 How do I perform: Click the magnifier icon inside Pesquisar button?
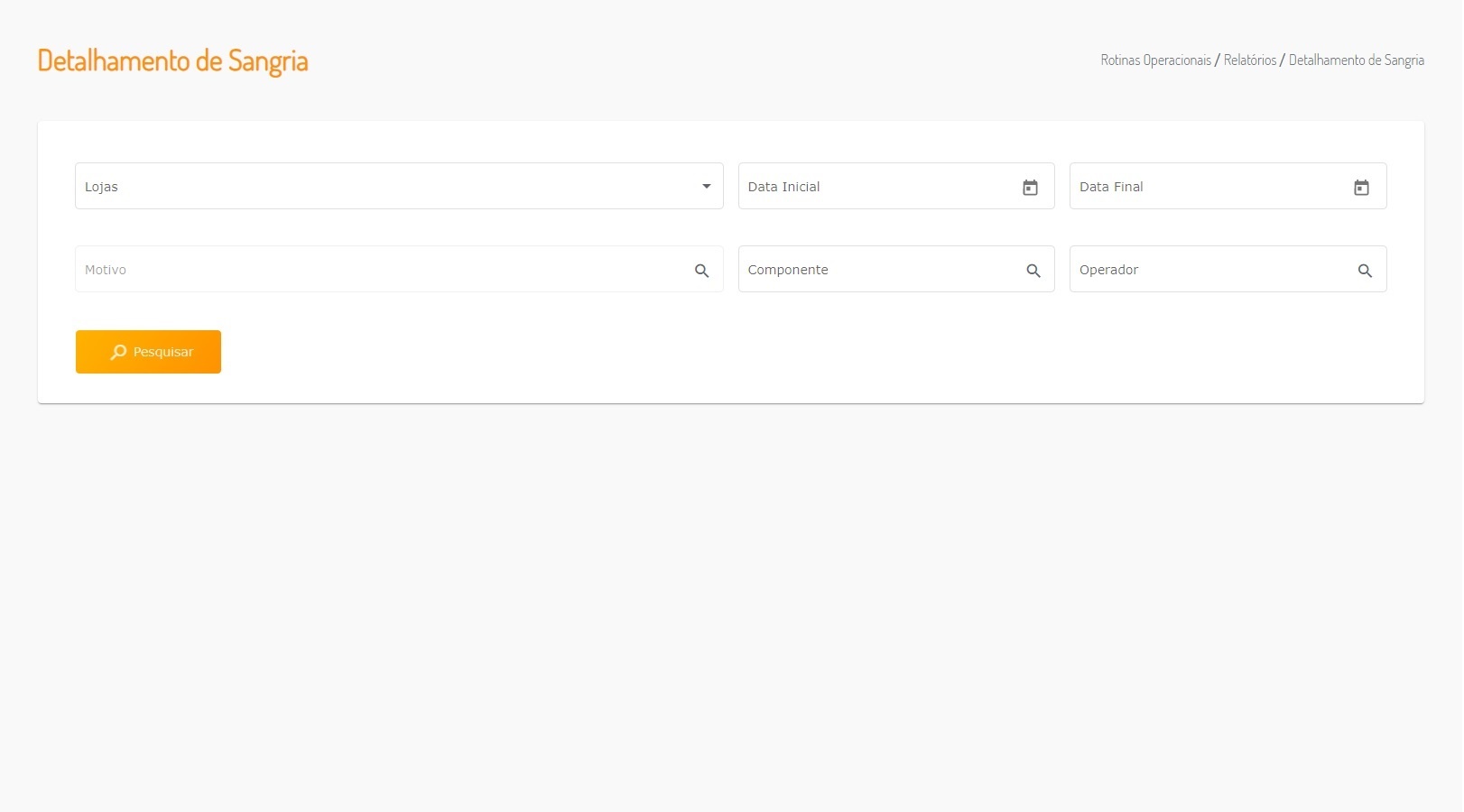pos(118,352)
